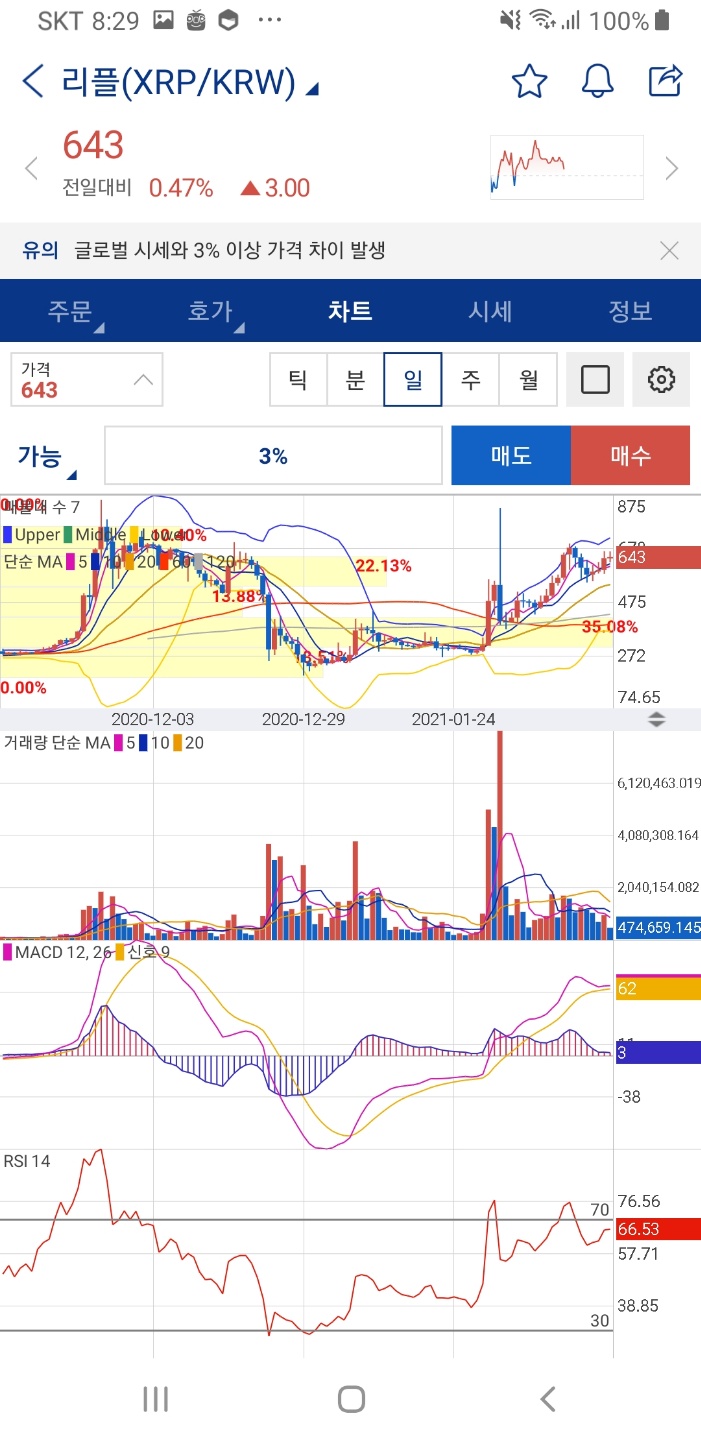Tap the 643 current price tag on chart
701x1440 pixels.
[x=657, y=557]
